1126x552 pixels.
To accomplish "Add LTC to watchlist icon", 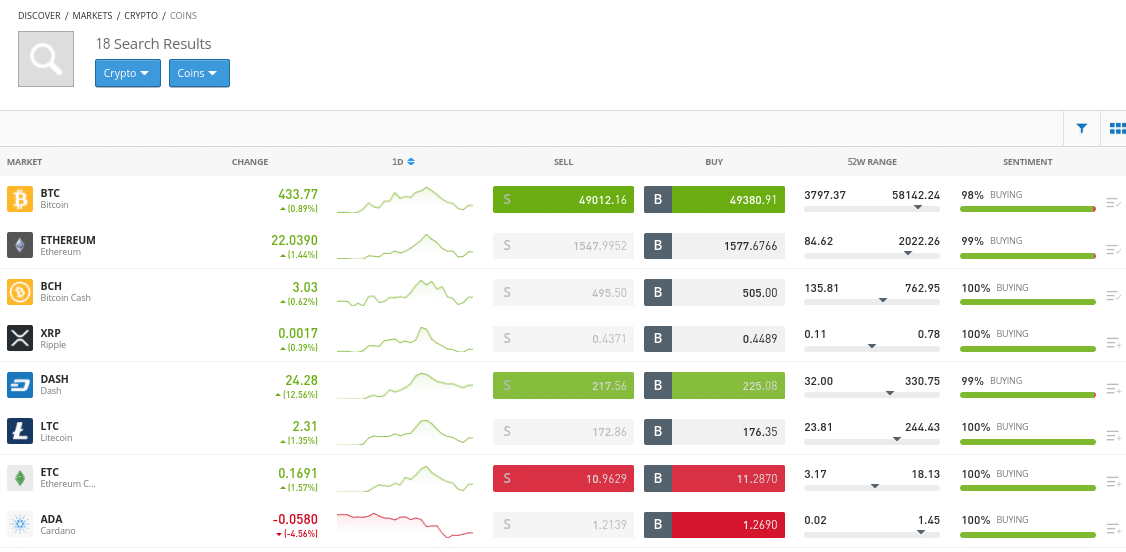I will 1114,436.
